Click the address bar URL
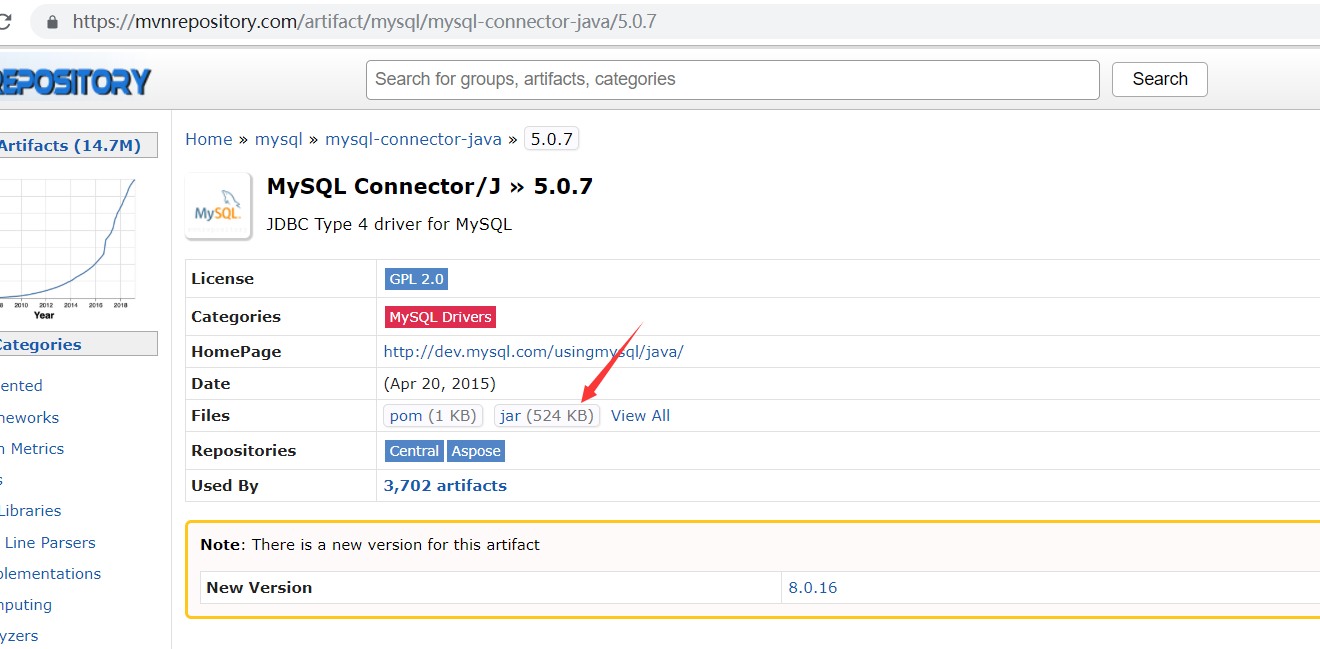This screenshot has width=1320, height=649. pyautogui.click(x=364, y=21)
